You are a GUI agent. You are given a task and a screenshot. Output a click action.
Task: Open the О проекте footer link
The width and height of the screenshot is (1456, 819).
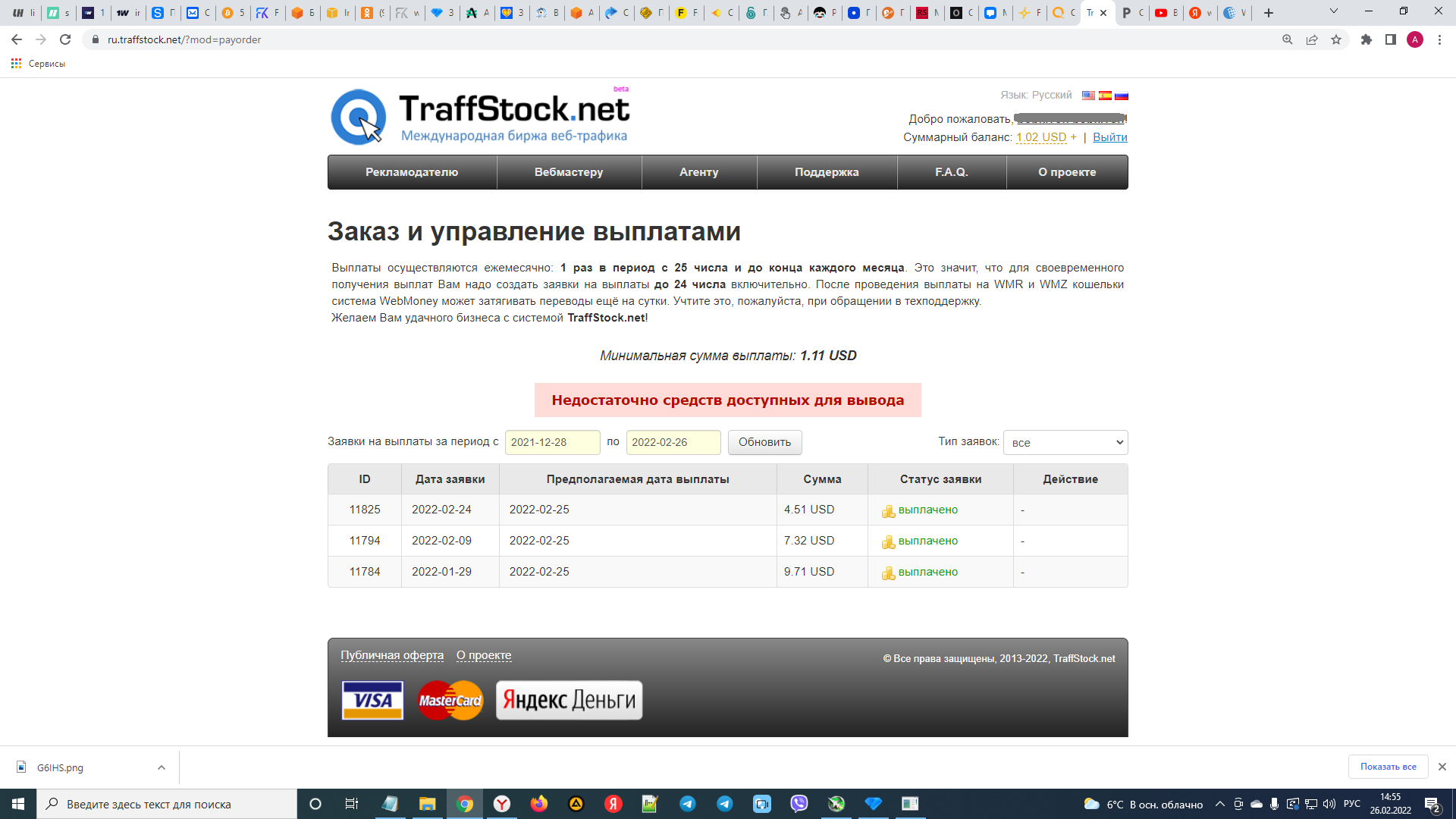484,655
